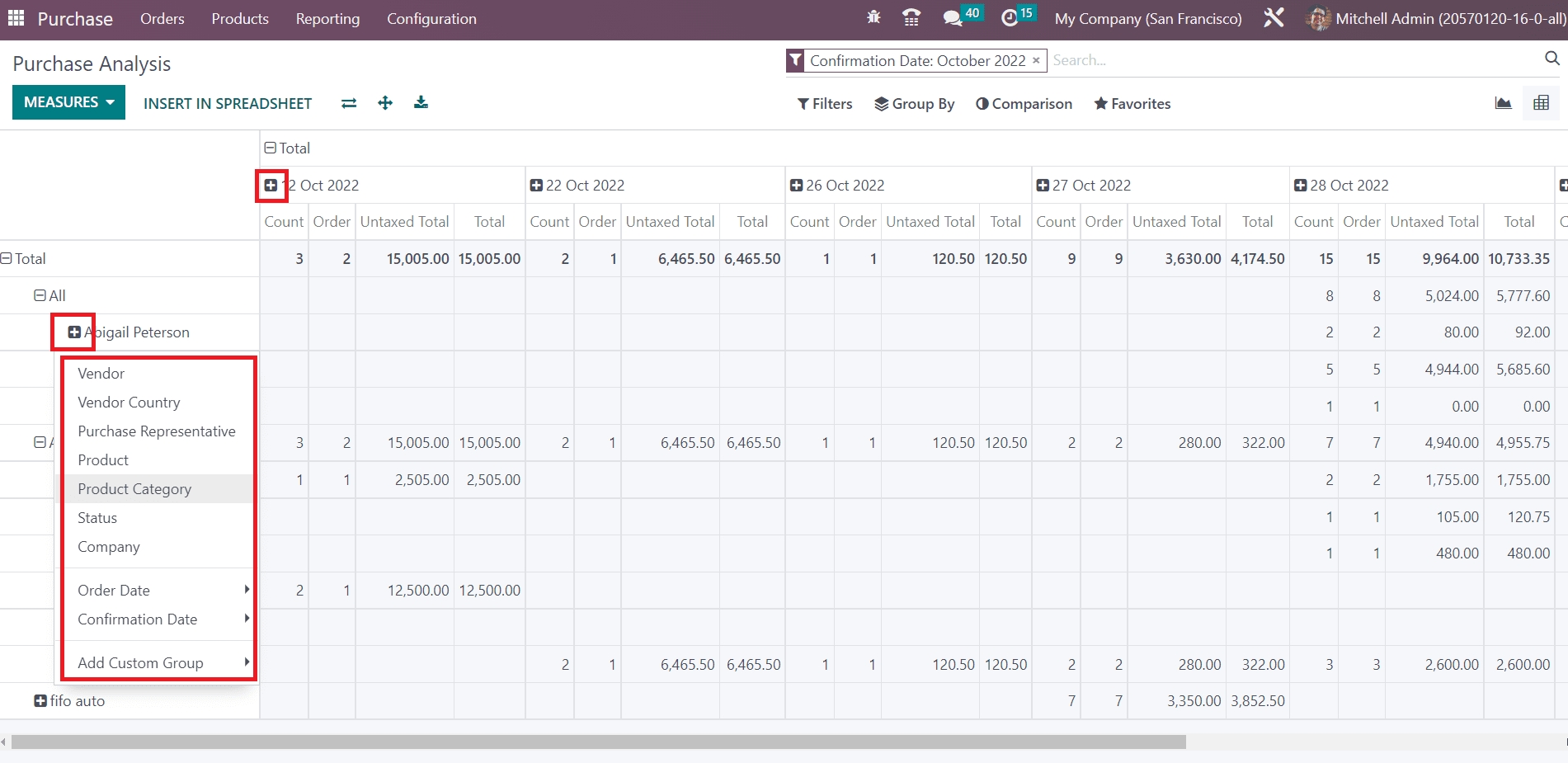Viewport: 1568px width, 763px height.
Task: Click the expand all icon
Action: point(385,103)
